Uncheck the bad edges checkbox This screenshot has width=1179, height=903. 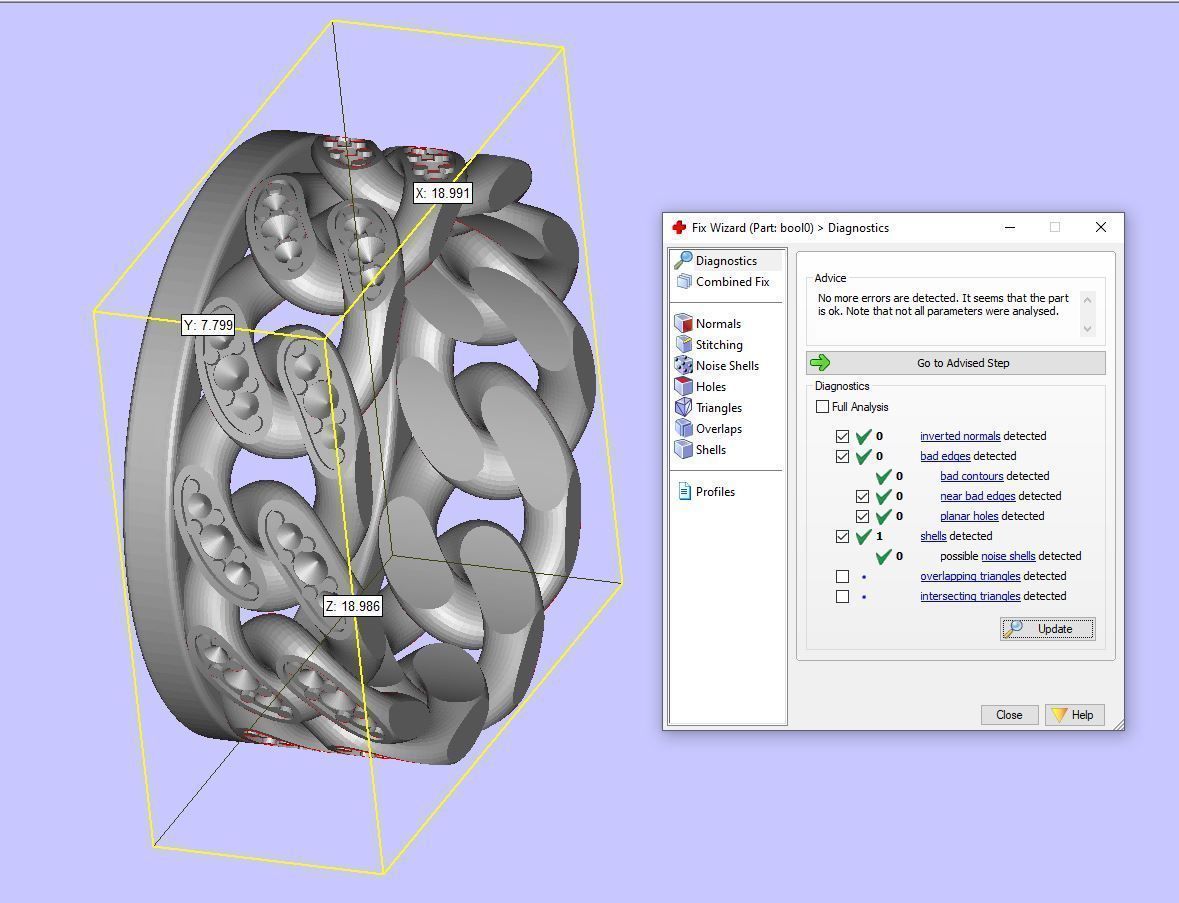click(842, 456)
